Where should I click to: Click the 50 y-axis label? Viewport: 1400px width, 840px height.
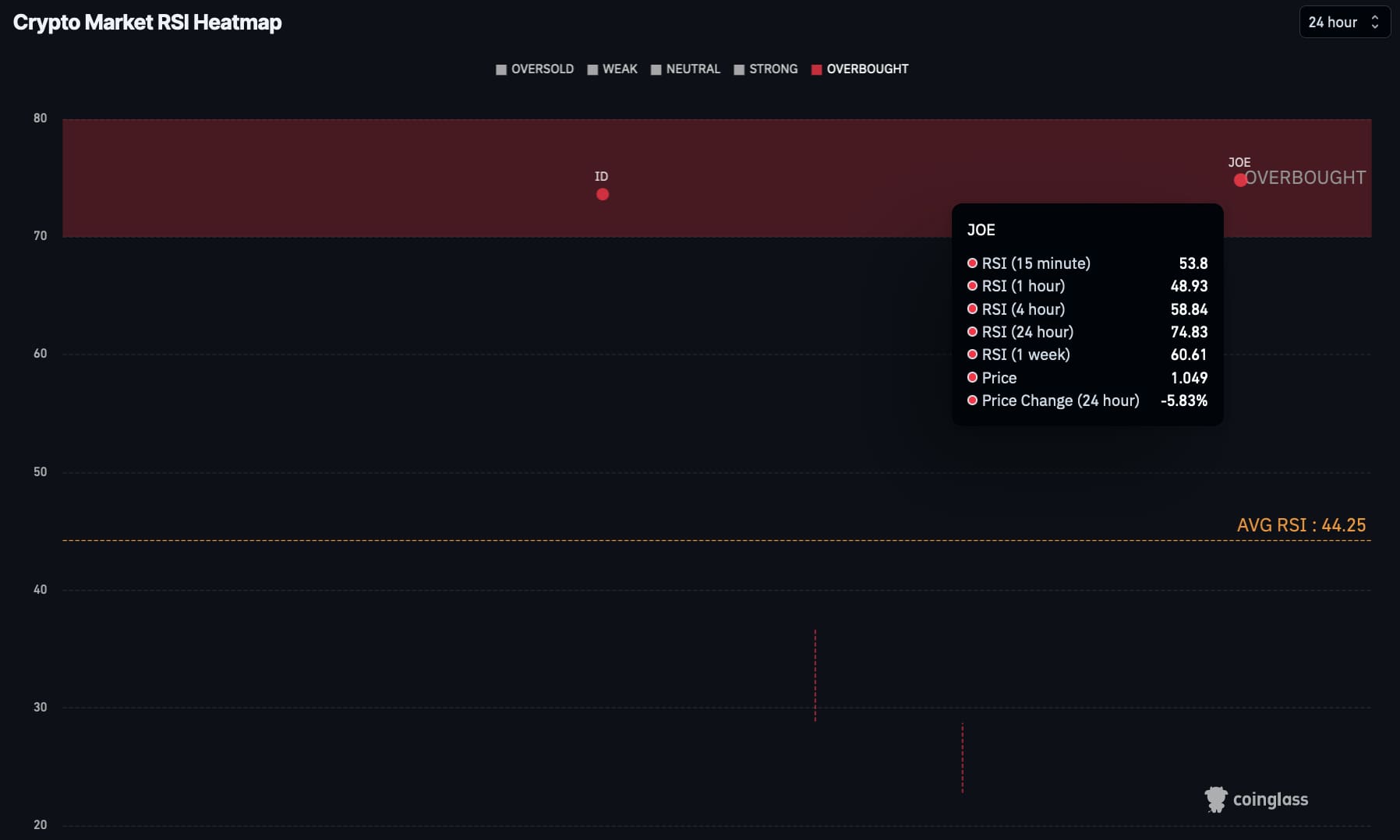[40, 472]
